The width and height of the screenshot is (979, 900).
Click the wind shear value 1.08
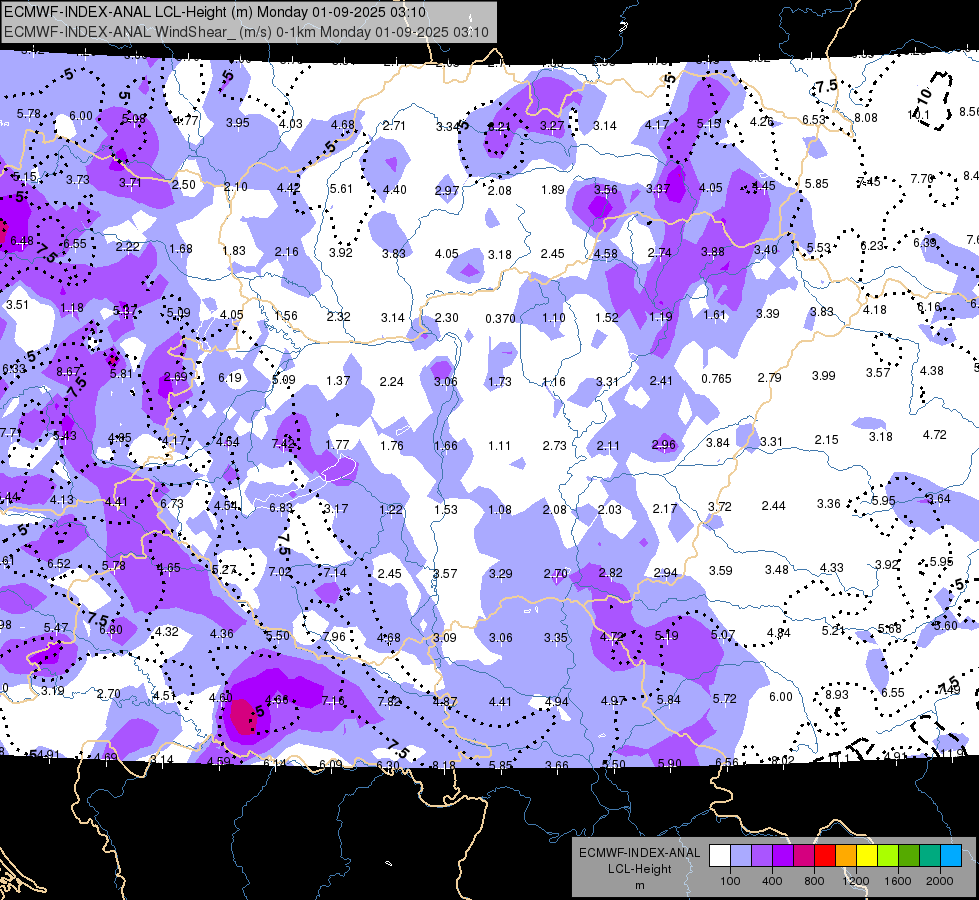(x=499, y=510)
